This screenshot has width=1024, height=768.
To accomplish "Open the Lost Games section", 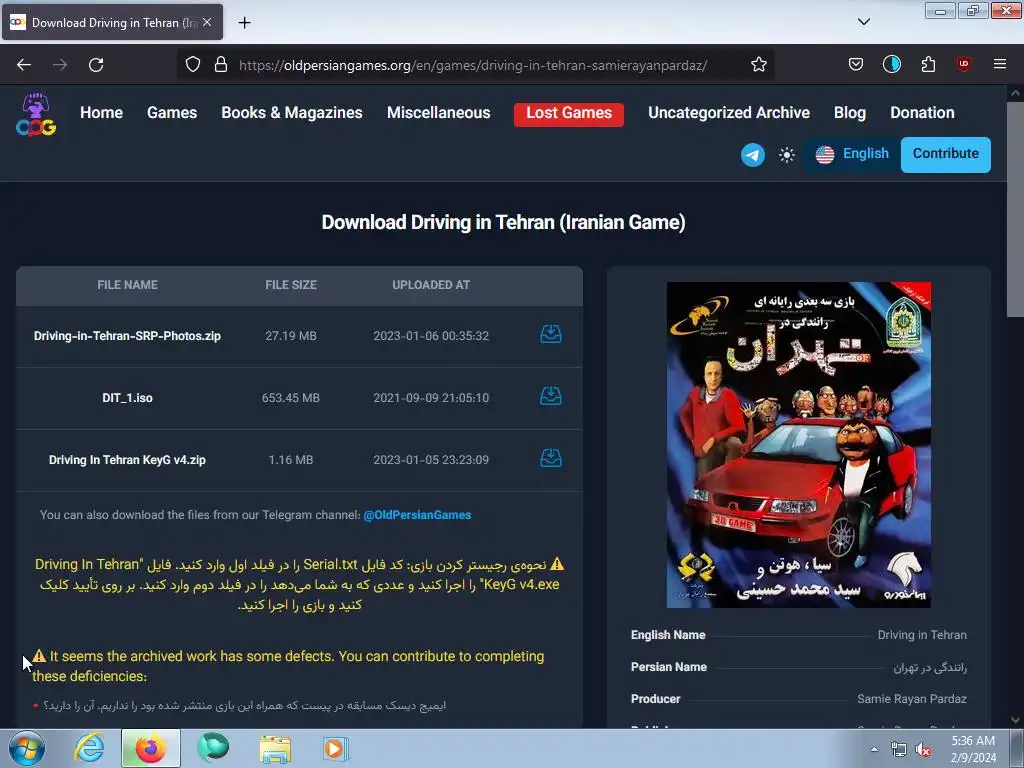I will point(569,114).
